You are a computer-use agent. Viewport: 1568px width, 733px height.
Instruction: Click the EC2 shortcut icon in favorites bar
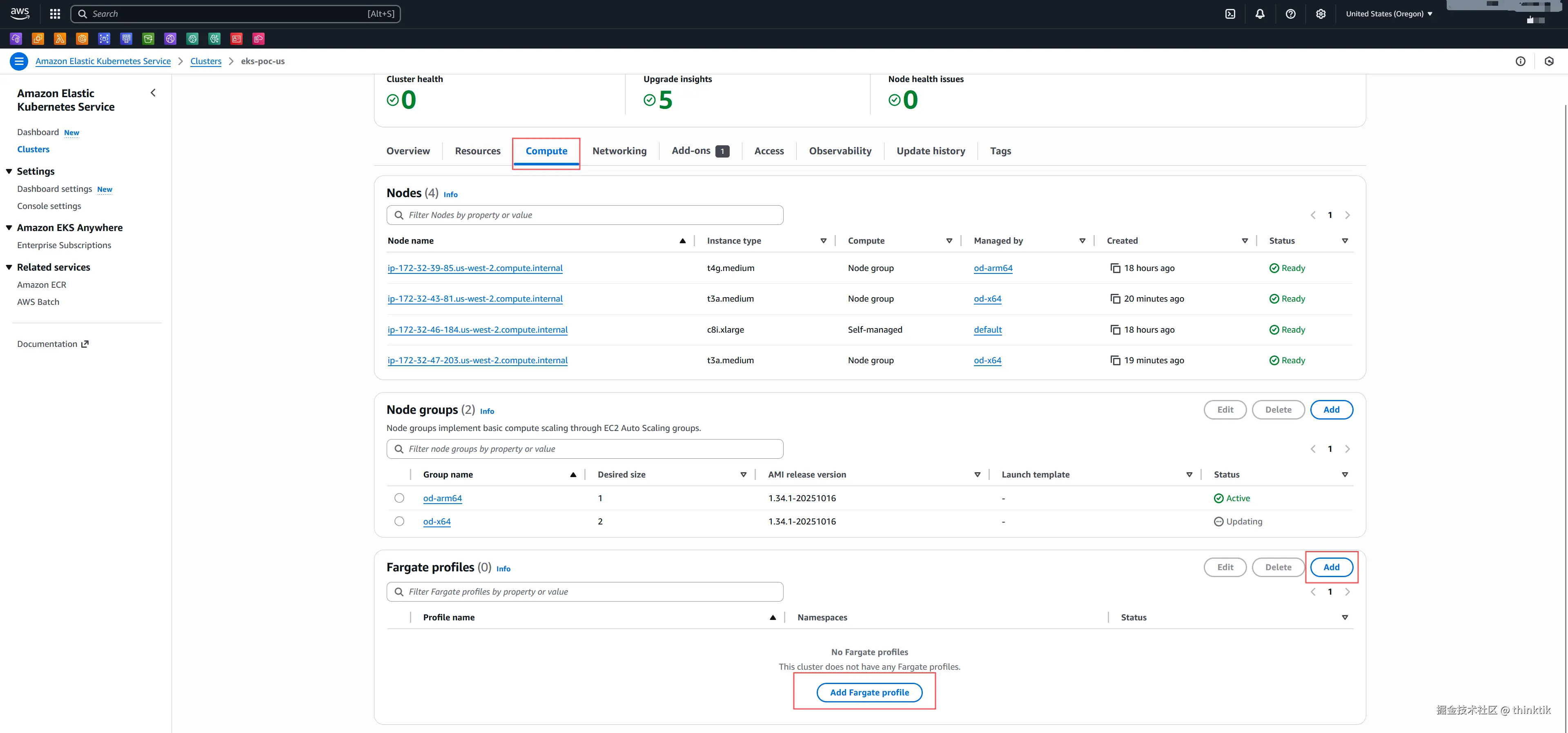click(38, 39)
